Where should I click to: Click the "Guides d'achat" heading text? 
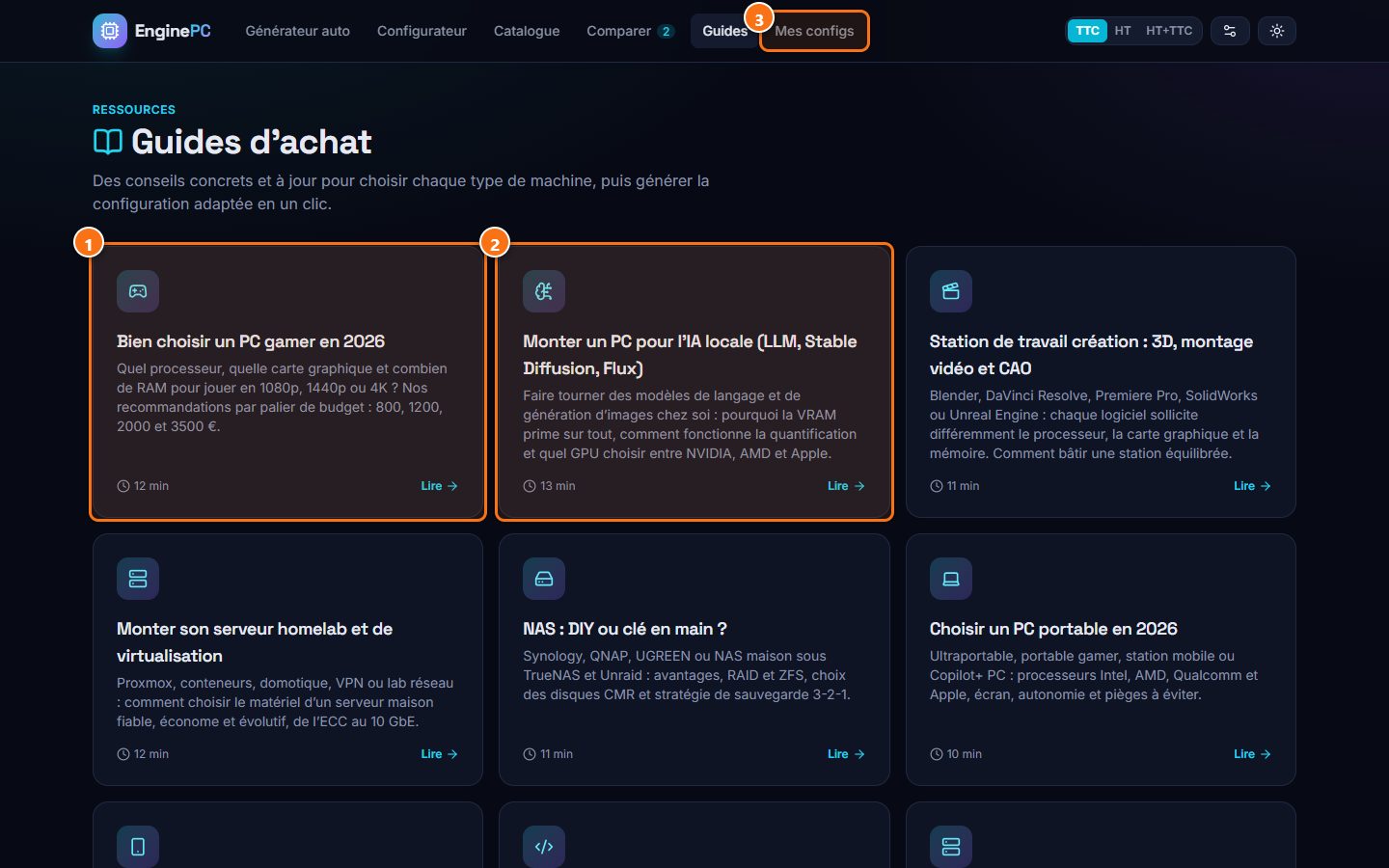[x=252, y=142]
